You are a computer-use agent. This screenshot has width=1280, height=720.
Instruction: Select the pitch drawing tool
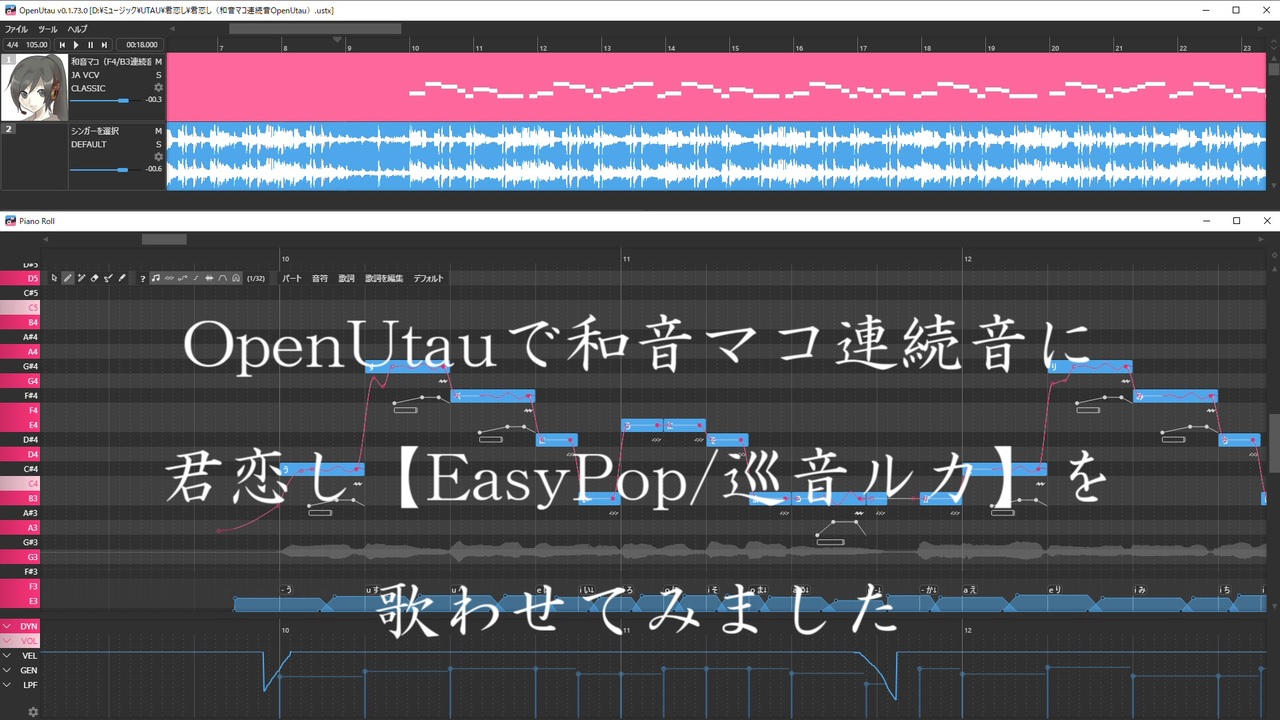coord(108,278)
